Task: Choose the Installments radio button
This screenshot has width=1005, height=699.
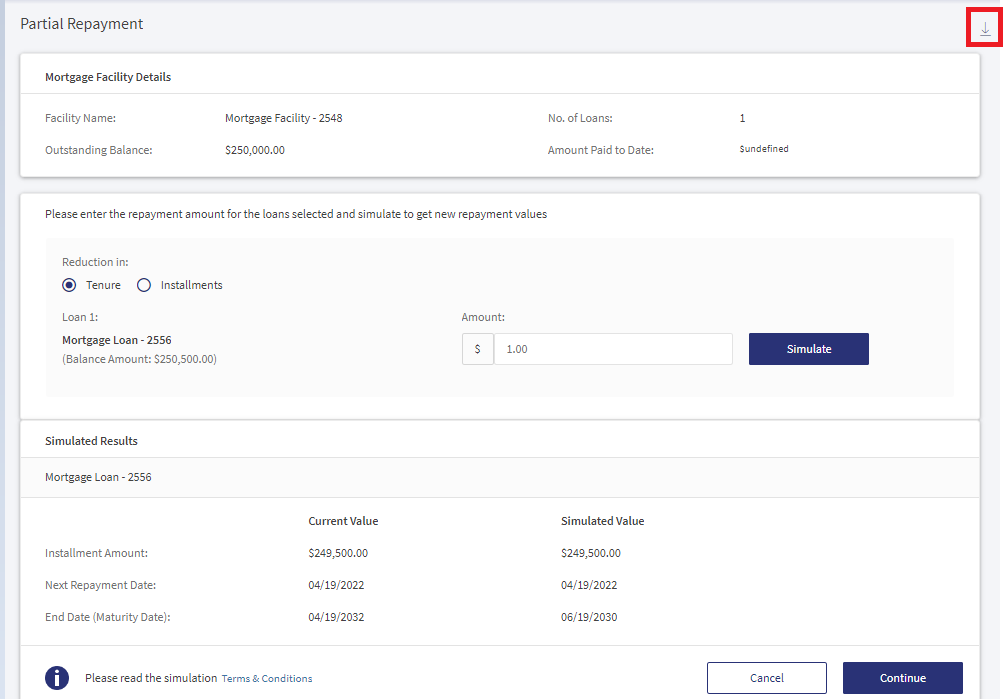Action: point(144,285)
